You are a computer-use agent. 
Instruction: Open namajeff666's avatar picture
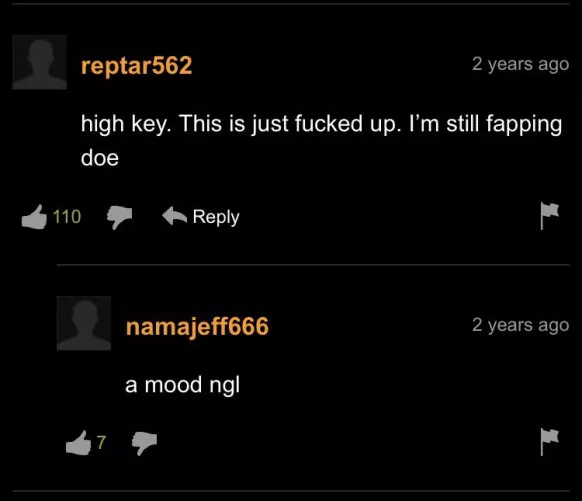[84, 323]
